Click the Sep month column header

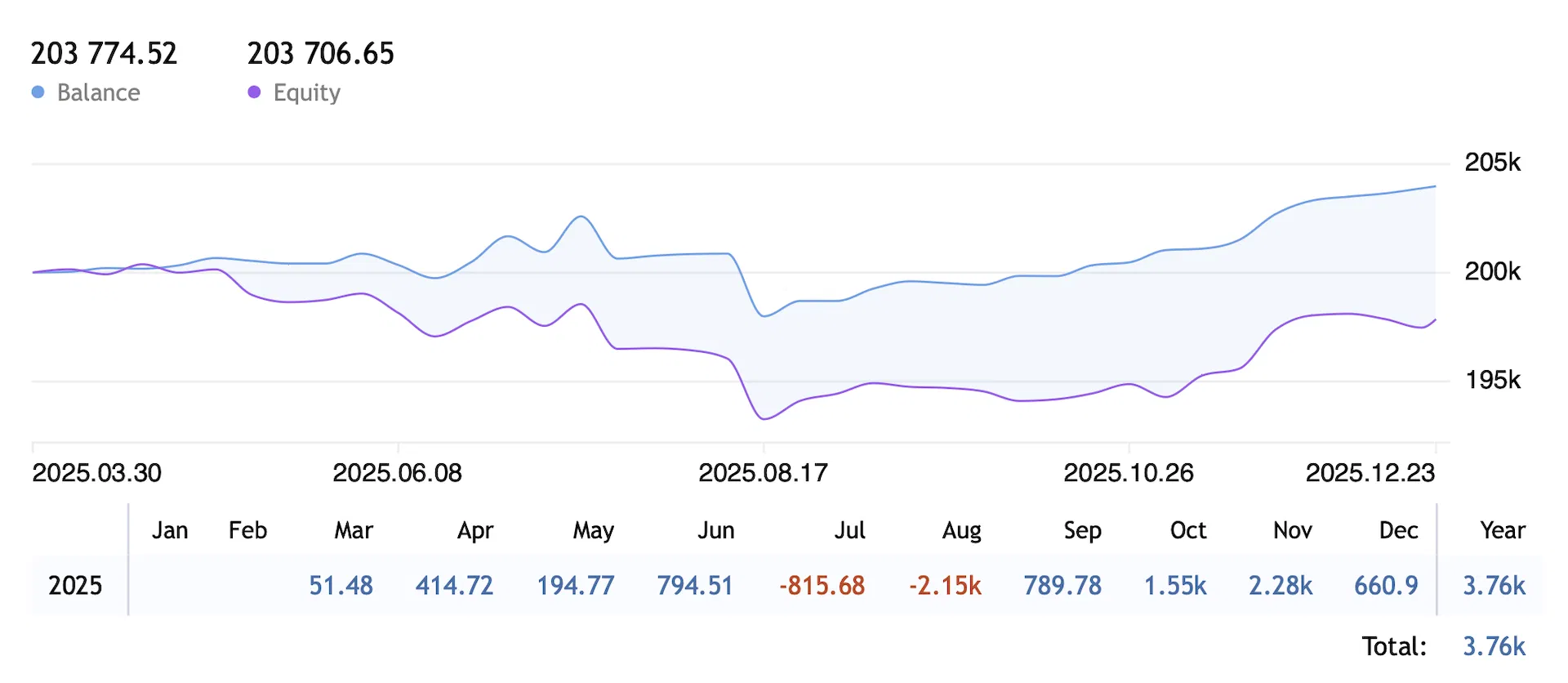click(1082, 531)
